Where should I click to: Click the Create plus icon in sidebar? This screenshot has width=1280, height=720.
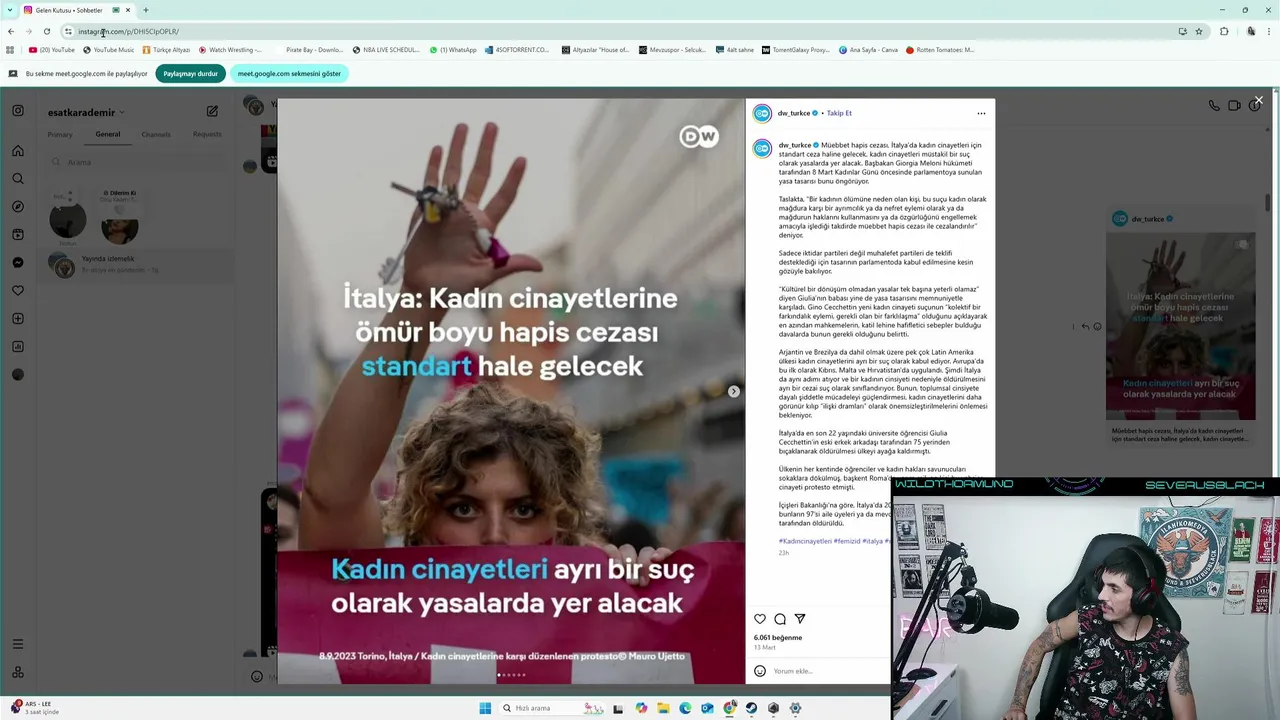pos(18,319)
